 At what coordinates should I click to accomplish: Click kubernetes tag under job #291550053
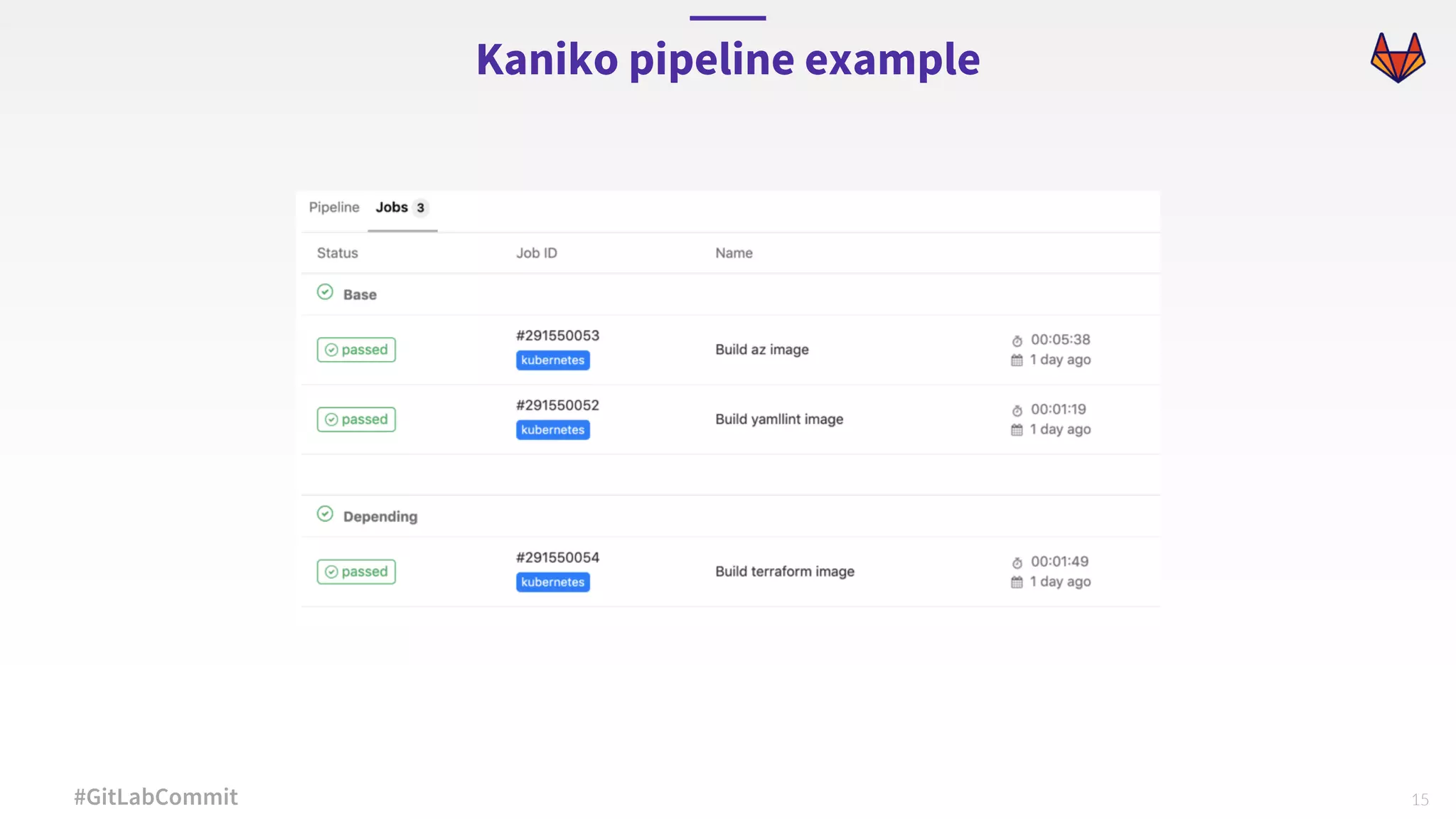553,360
